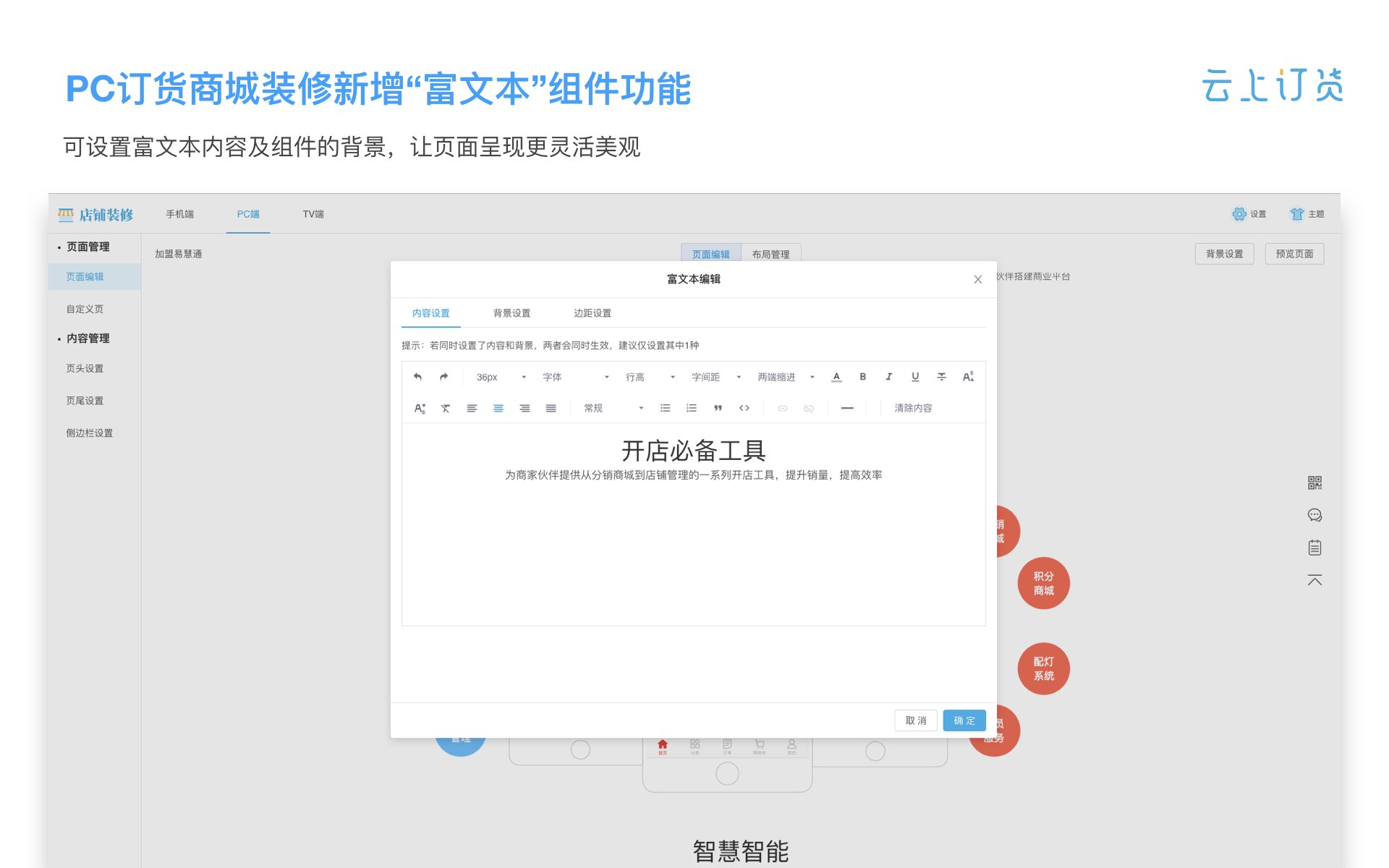The width and height of the screenshot is (1389, 868).
Task: Click the home icon in phone mockup
Action: pos(663,745)
